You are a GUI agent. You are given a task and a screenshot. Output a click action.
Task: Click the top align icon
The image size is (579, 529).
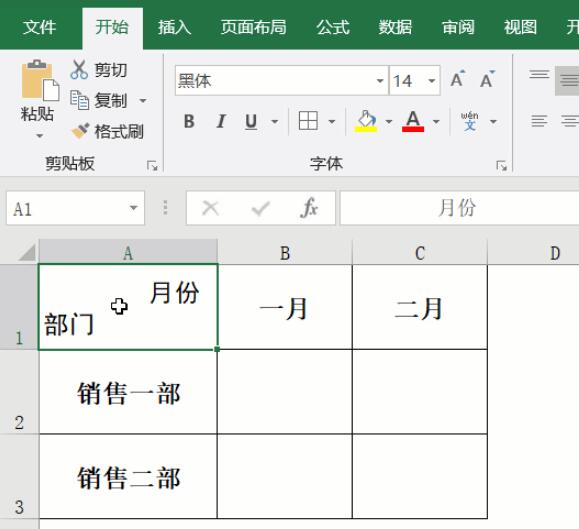pyautogui.click(x=539, y=75)
